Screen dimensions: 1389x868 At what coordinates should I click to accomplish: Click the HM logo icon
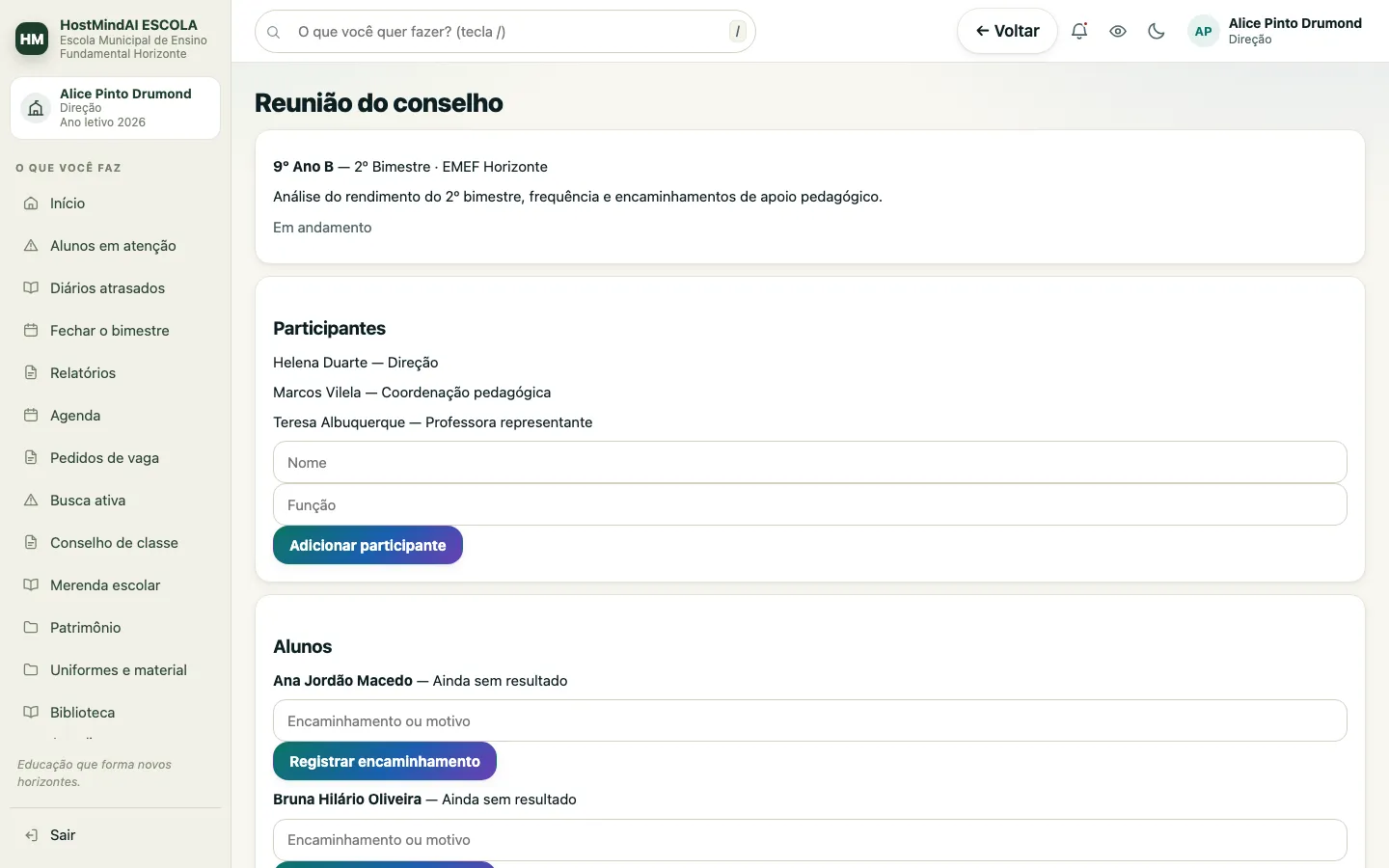click(x=32, y=39)
